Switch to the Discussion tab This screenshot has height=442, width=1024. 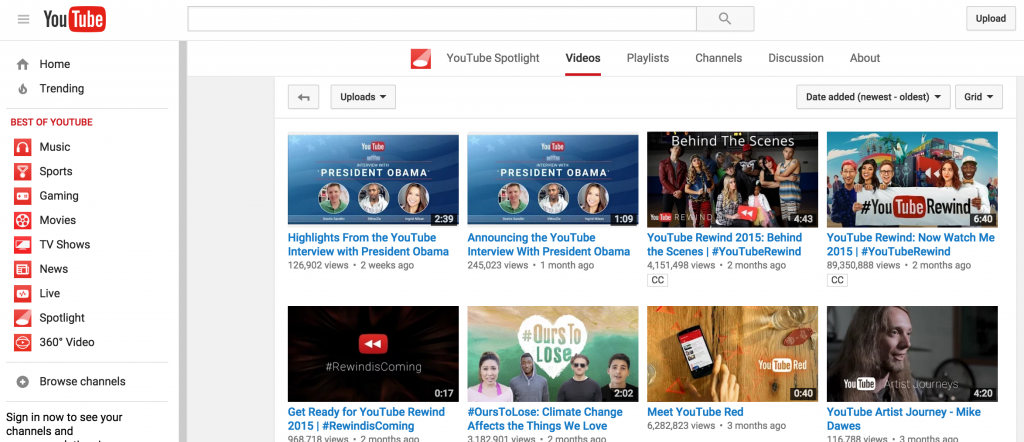[x=796, y=58]
